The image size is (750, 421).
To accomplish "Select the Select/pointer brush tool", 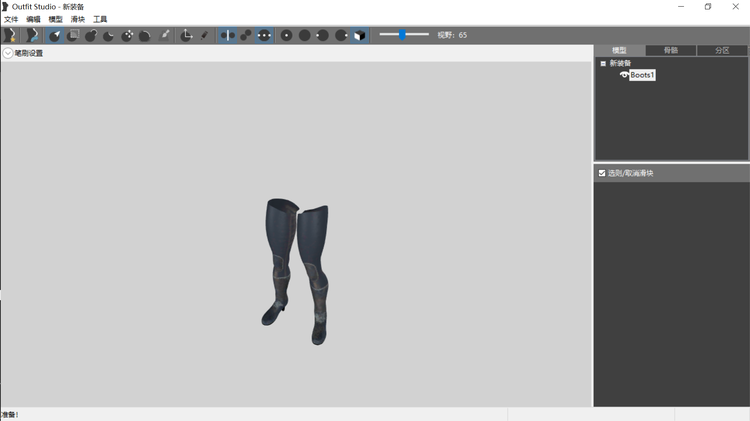I will coord(55,35).
